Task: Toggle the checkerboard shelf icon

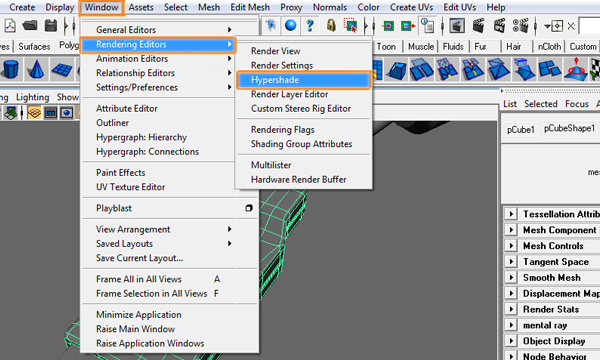Action: pos(595,69)
